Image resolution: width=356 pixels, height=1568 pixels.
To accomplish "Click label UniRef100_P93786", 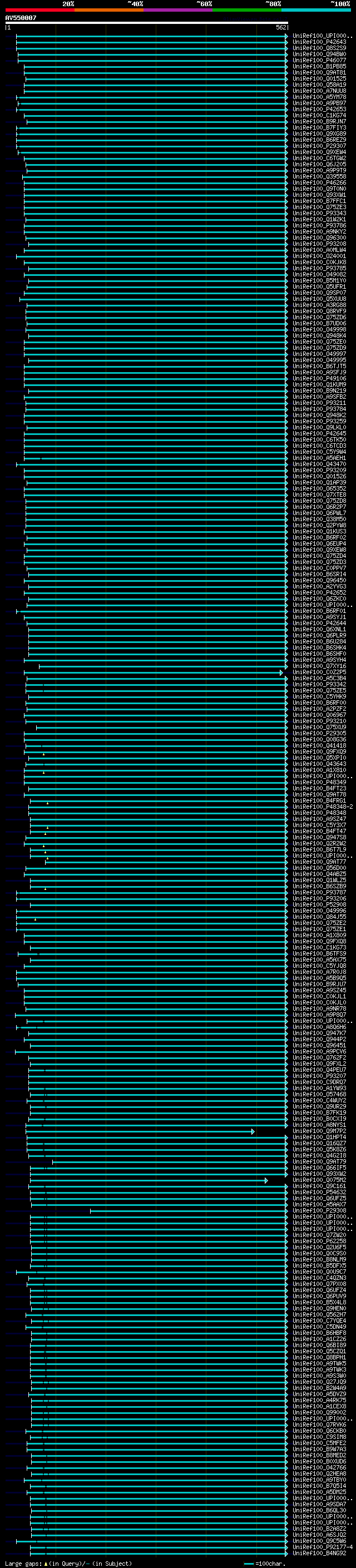I will [x=319, y=225].
